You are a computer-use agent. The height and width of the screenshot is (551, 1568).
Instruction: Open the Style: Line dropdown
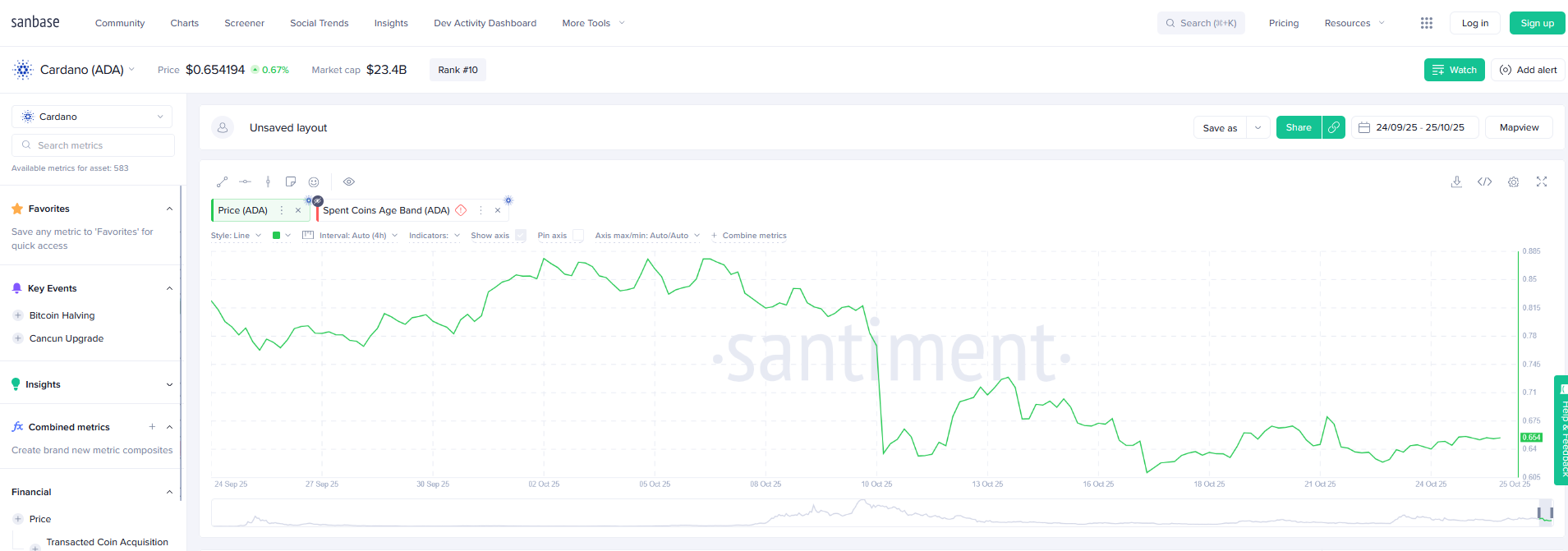coord(236,236)
